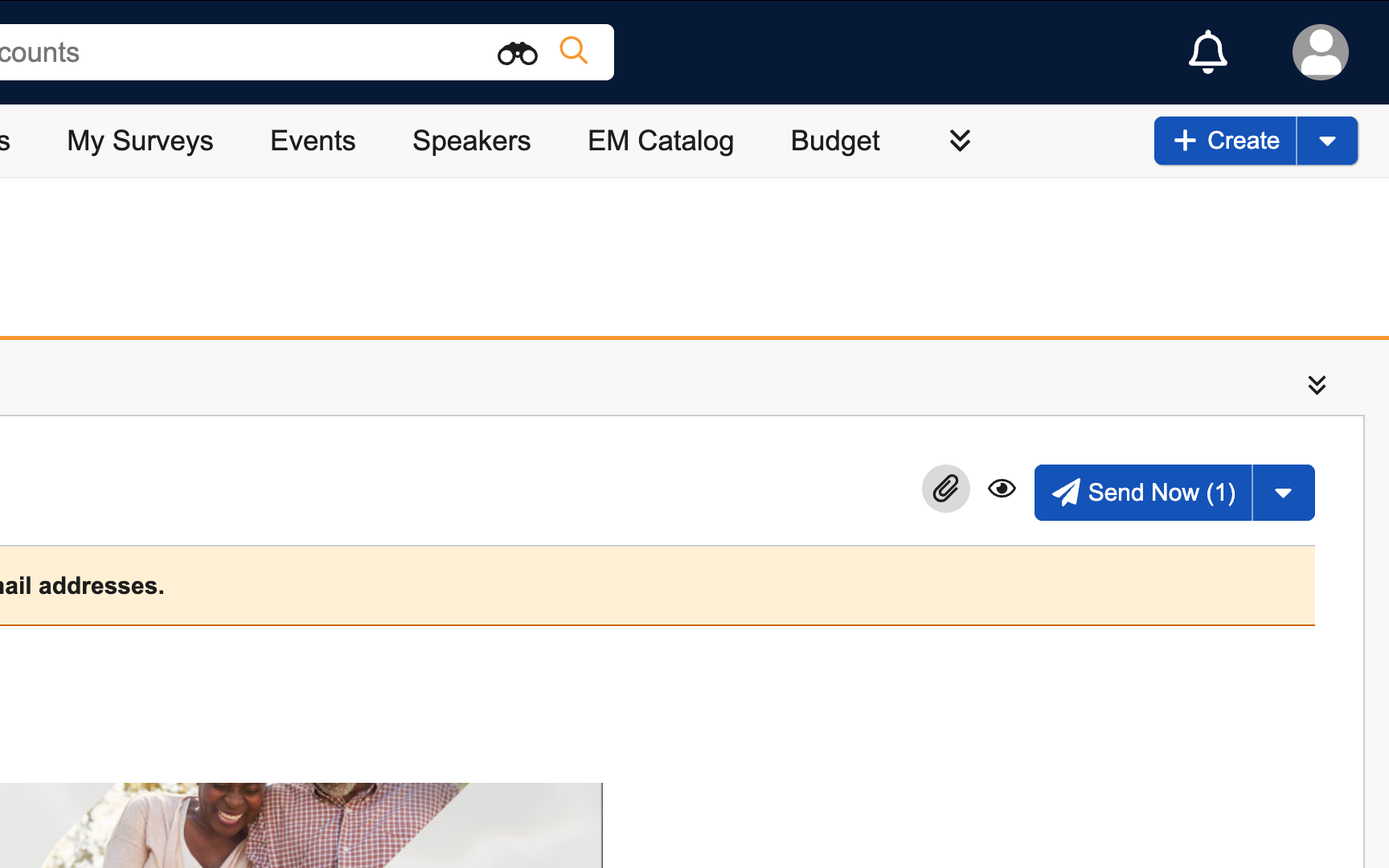Click the email template photo image
Viewport: 1389px width, 868px height.
click(x=301, y=825)
